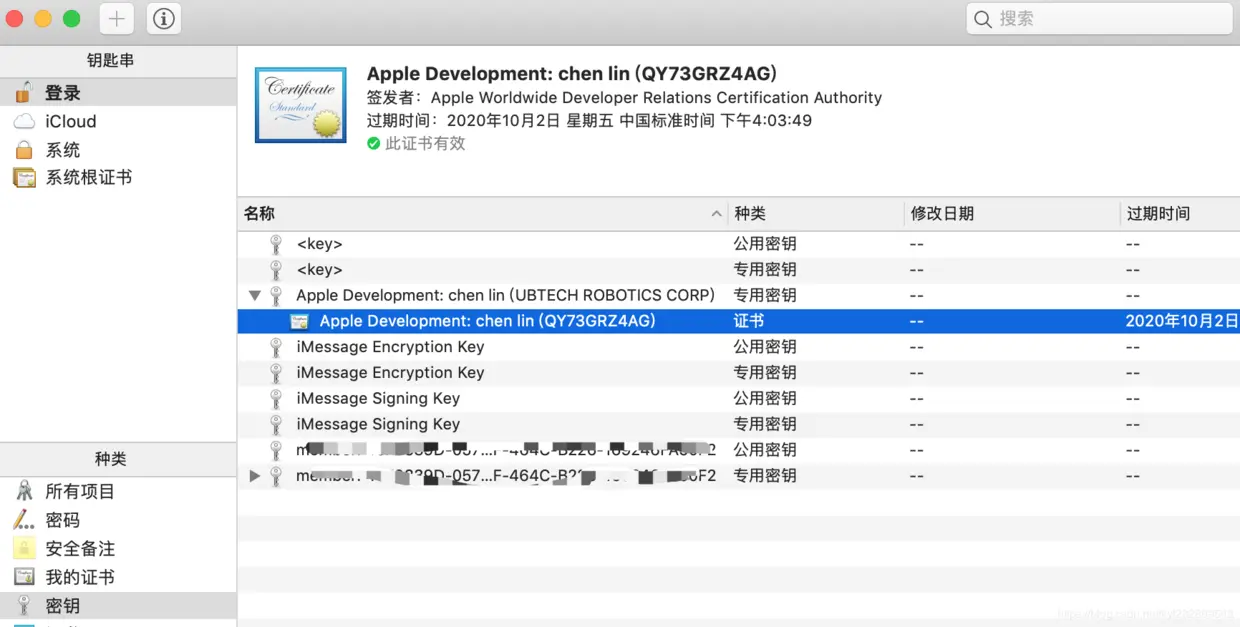This screenshot has height=627, width=1240.
Task: Expand the obscured member private key row
Action: 254,476
